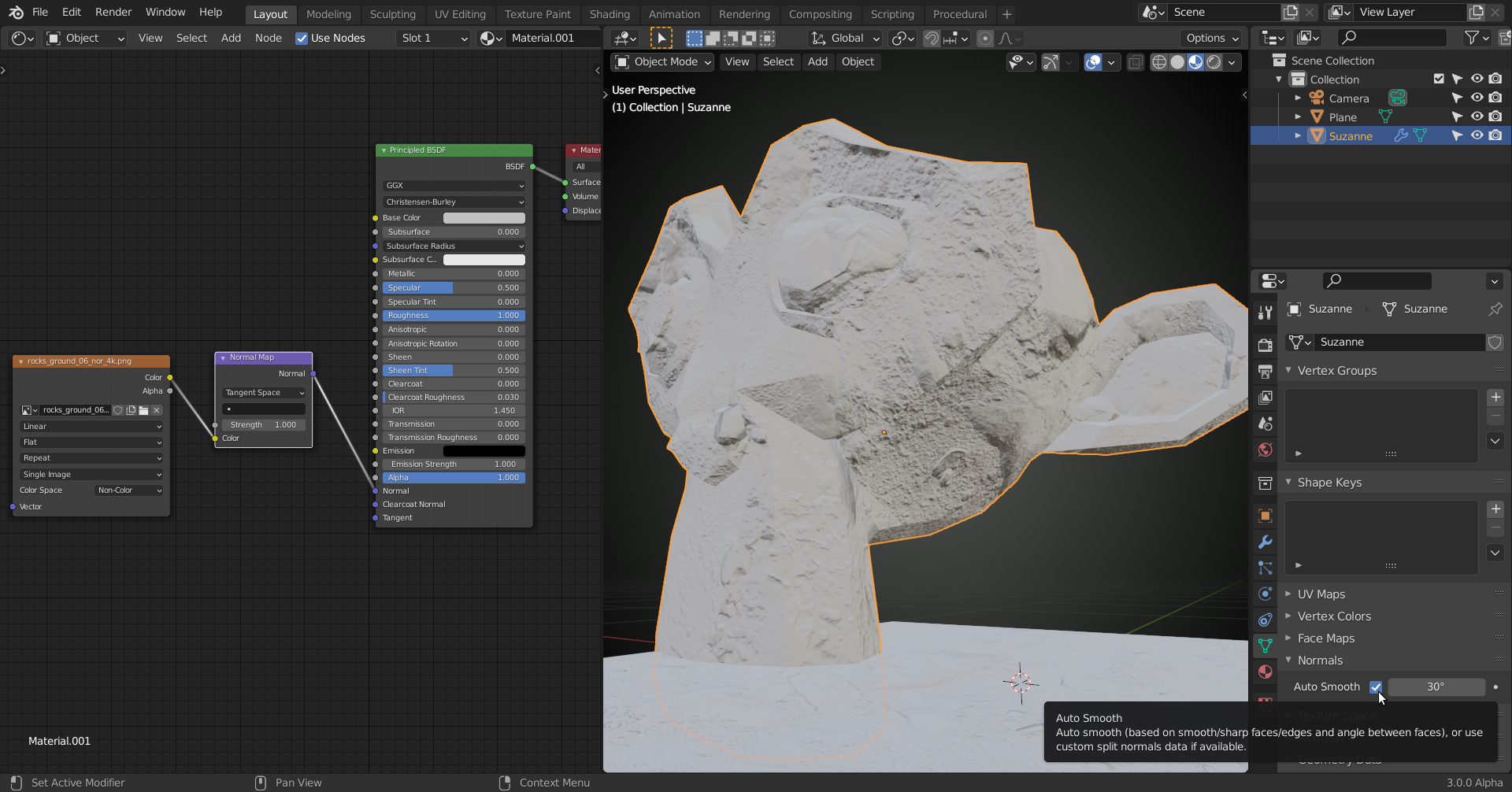Click the Base Color swatch
The height and width of the screenshot is (792, 1512).
point(484,218)
